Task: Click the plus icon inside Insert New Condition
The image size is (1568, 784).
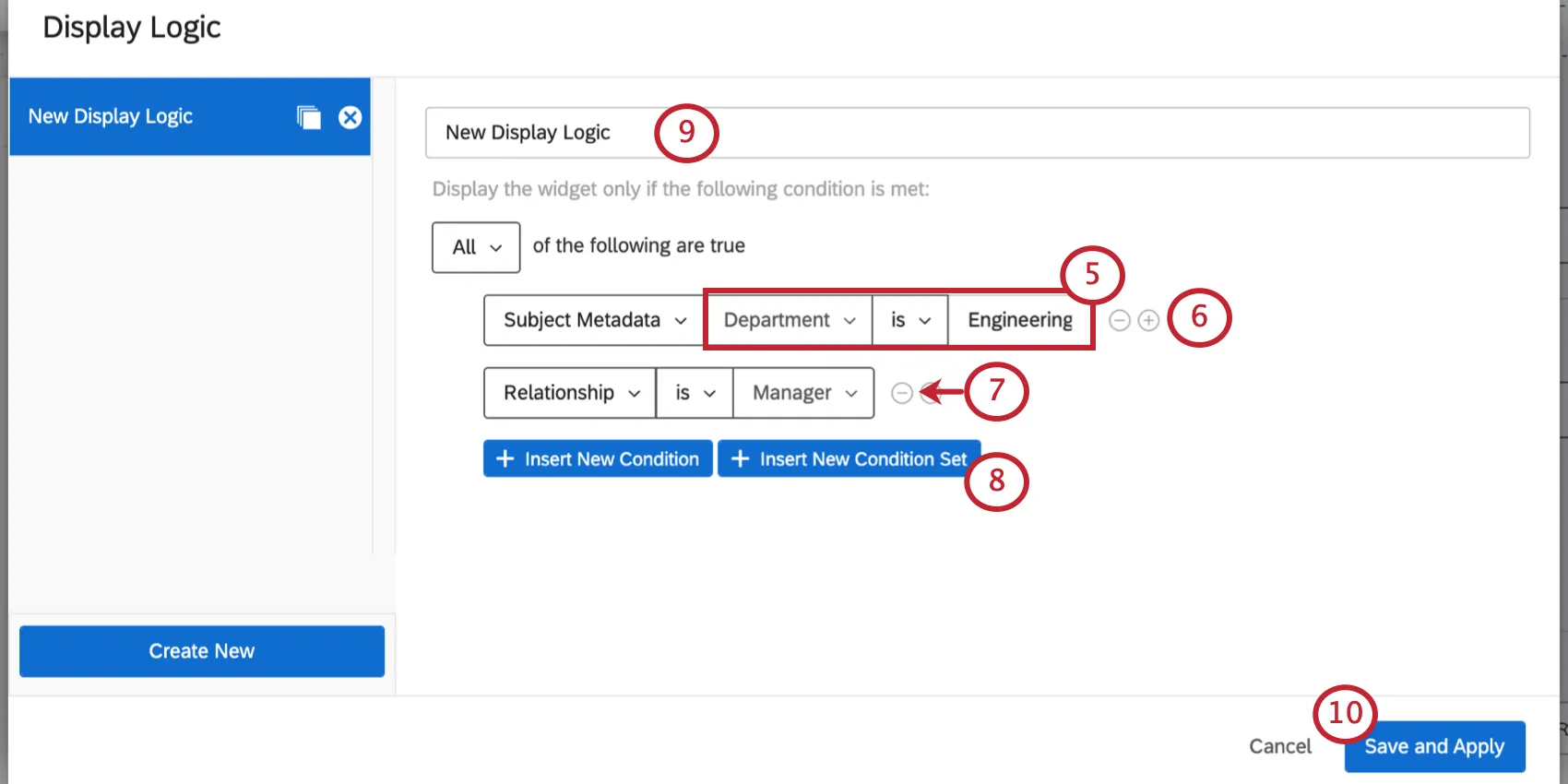Action: [505, 458]
